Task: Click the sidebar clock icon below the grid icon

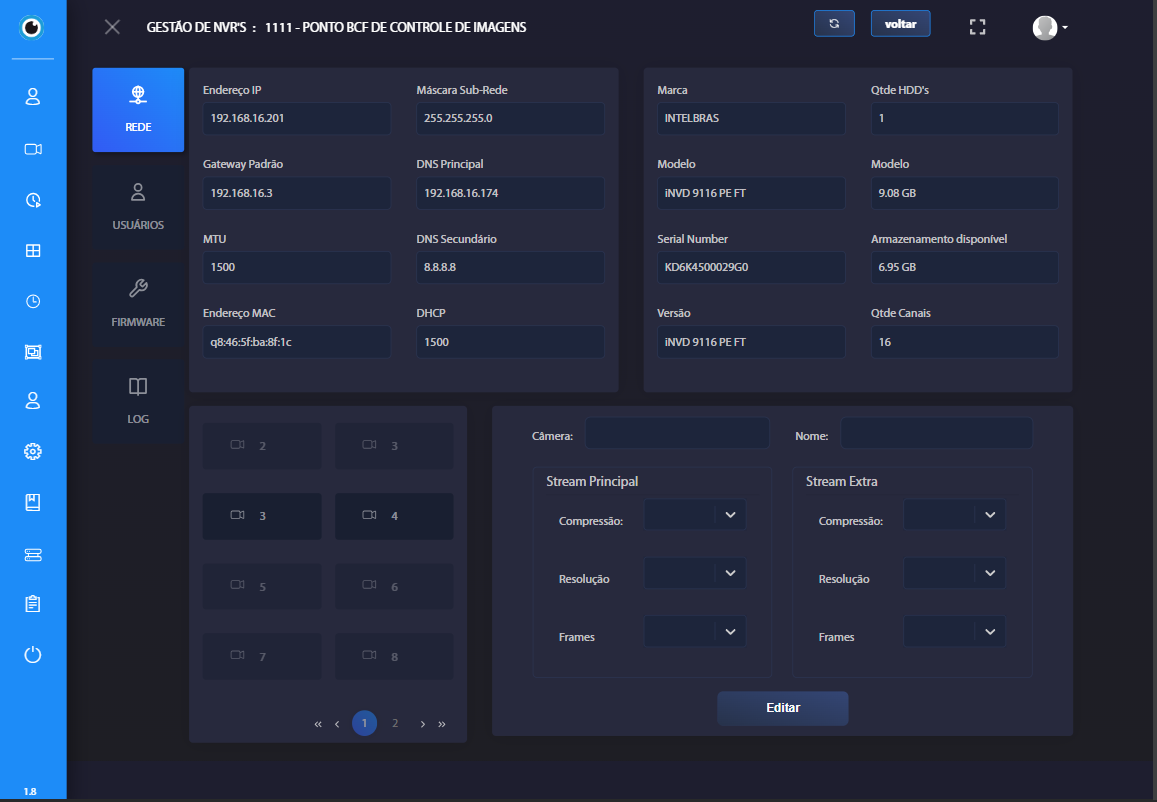Action: pyautogui.click(x=32, y=301)
